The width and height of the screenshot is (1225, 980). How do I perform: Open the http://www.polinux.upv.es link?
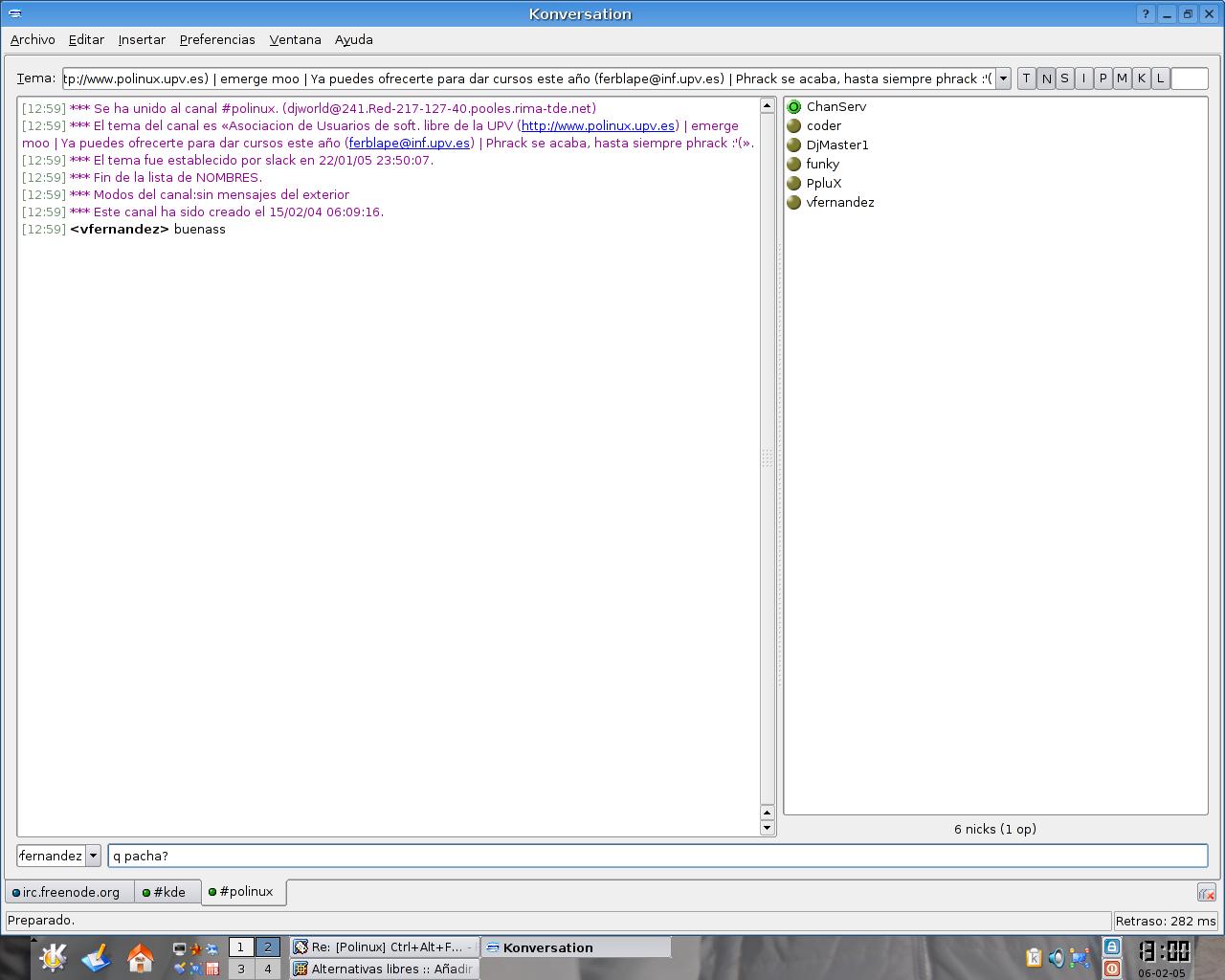tap(598, 126)
